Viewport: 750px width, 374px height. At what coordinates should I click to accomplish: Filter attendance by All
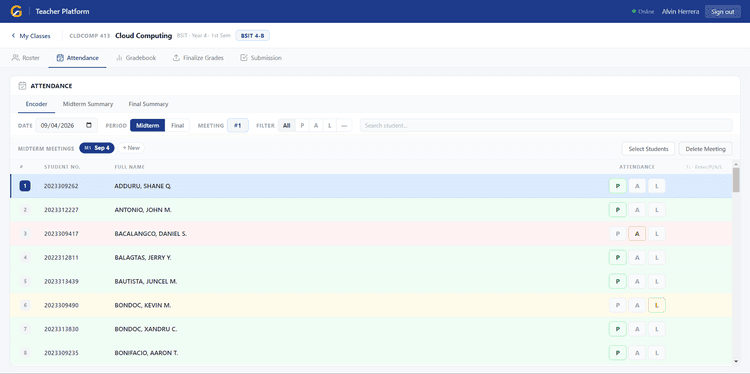pos(287,126)
